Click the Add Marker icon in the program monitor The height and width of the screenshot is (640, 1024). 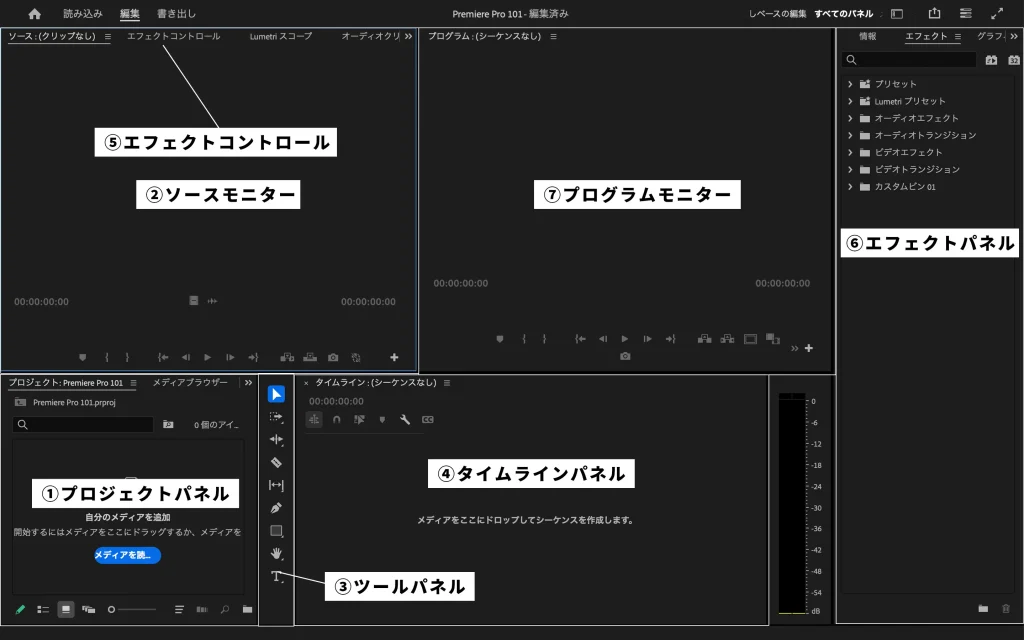click(x=500, y=339)
